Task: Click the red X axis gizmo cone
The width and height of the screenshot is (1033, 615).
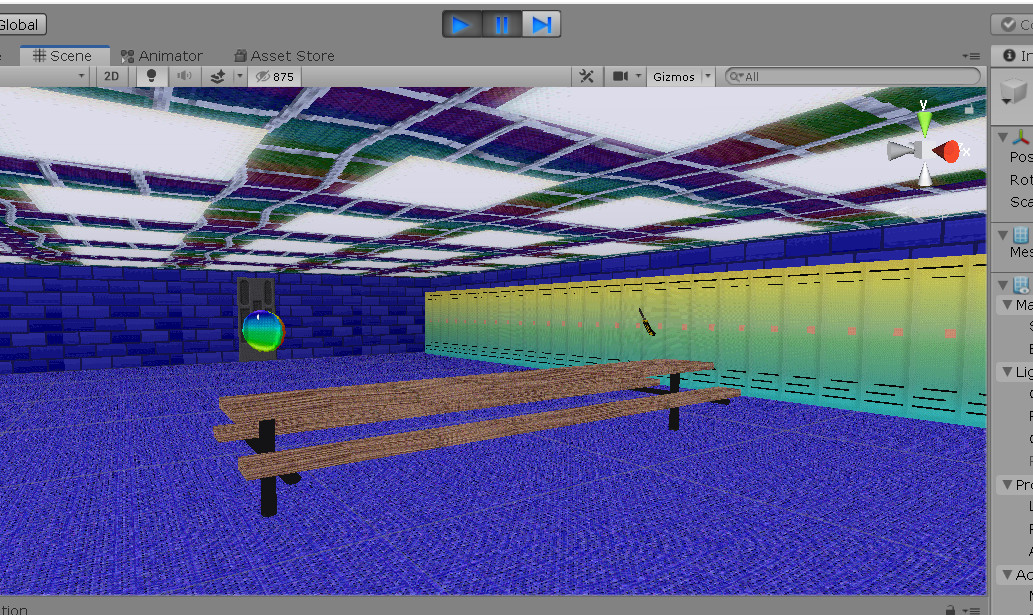Action: [x=948, y=151]
